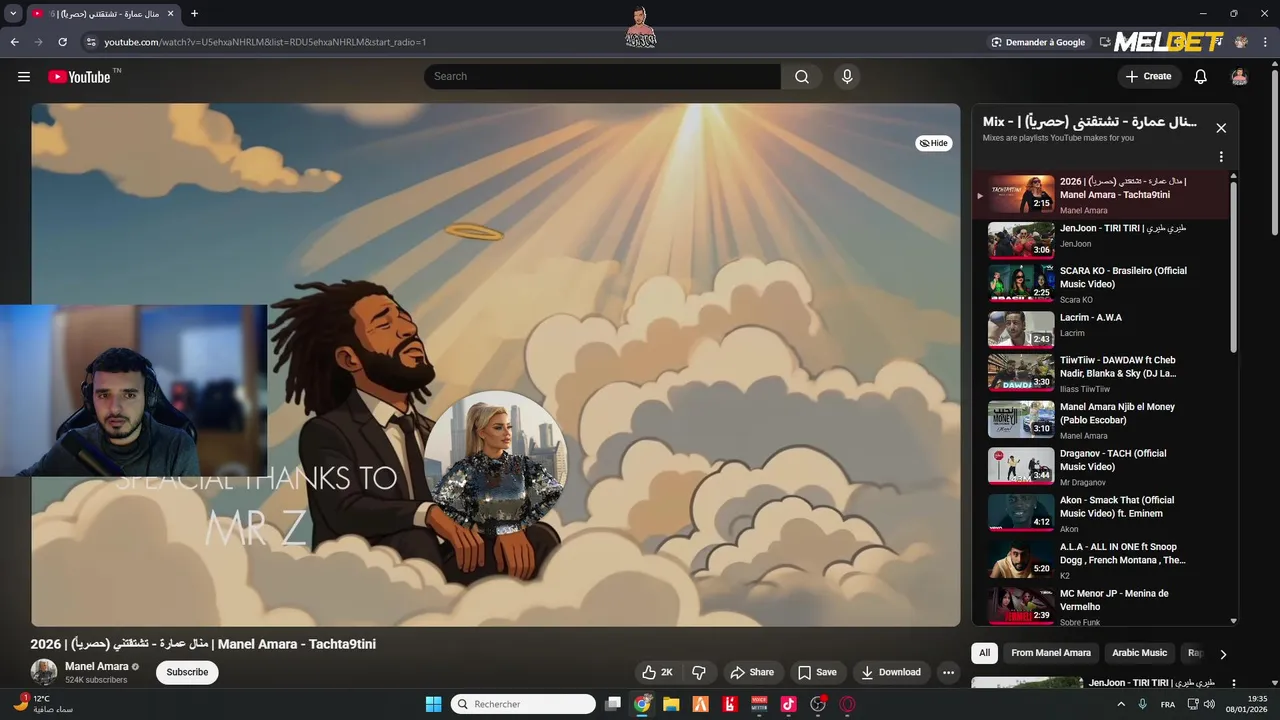The width and height of the screenshot is (1280, 720).
Task: Open taskbar volume control
Action: pyautogui.click(x=1209, y=704)
